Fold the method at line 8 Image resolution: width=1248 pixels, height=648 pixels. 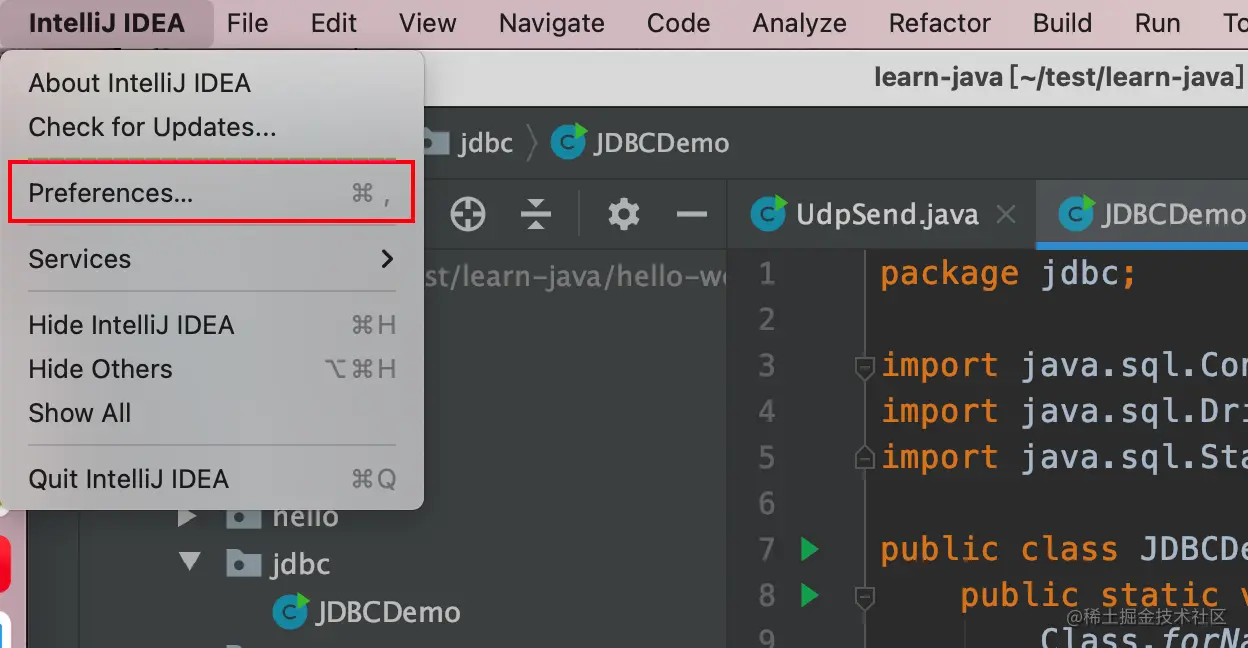pyautogui.click(x=865, y=598)
